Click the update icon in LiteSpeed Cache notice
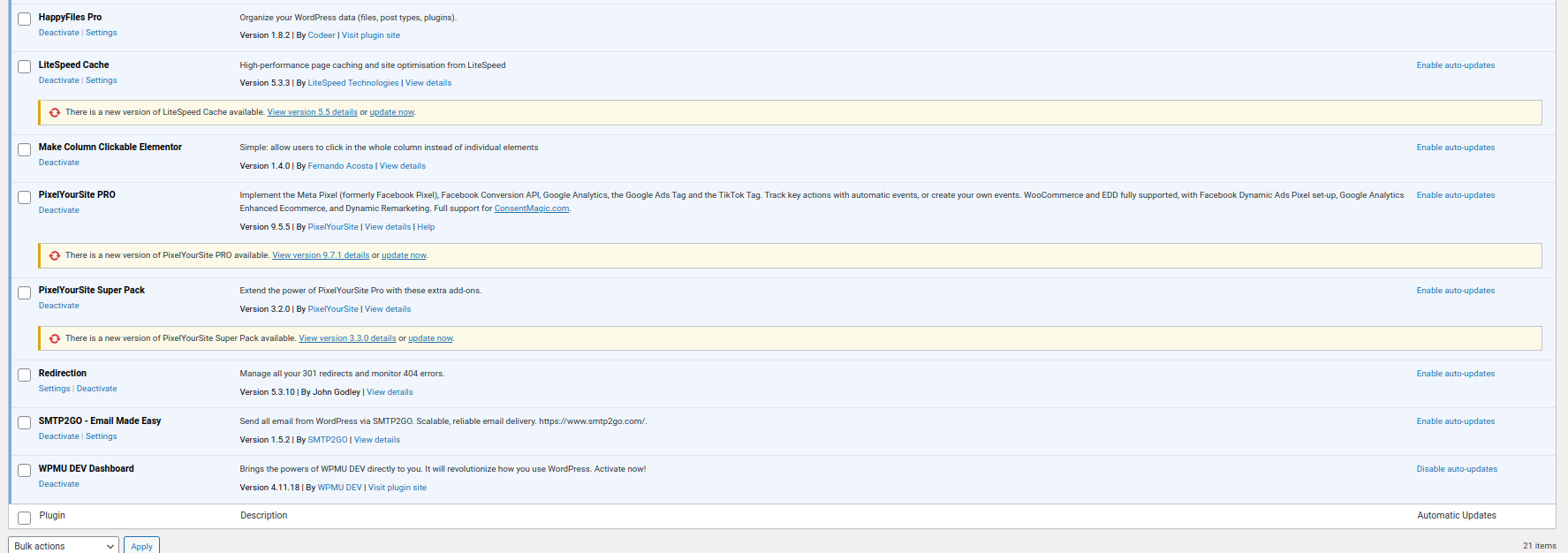Viewport: 1568px width, 553px height. point(55,112)
